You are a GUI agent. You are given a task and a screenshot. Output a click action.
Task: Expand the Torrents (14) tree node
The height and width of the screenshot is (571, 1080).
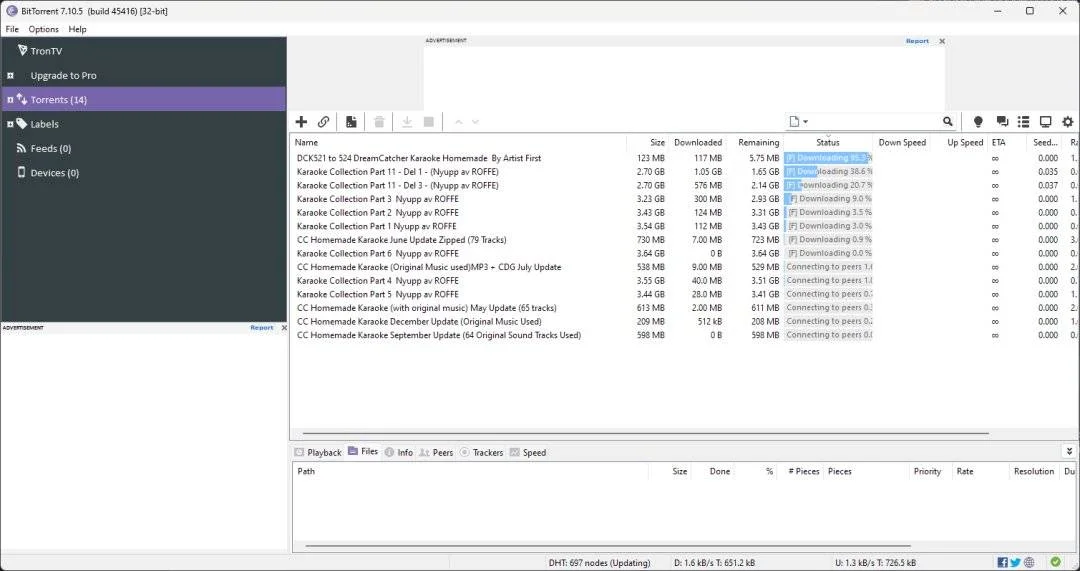pyautogui.click(x=10, y=100)
